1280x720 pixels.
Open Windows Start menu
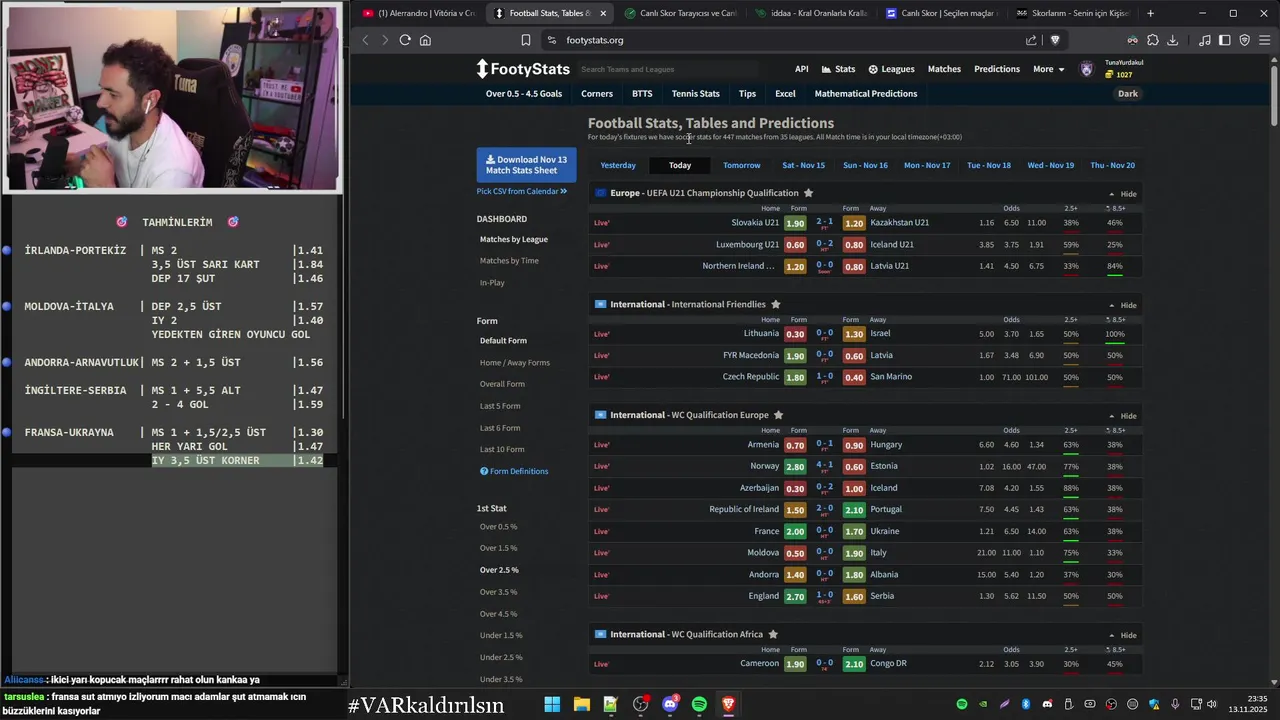552,704
